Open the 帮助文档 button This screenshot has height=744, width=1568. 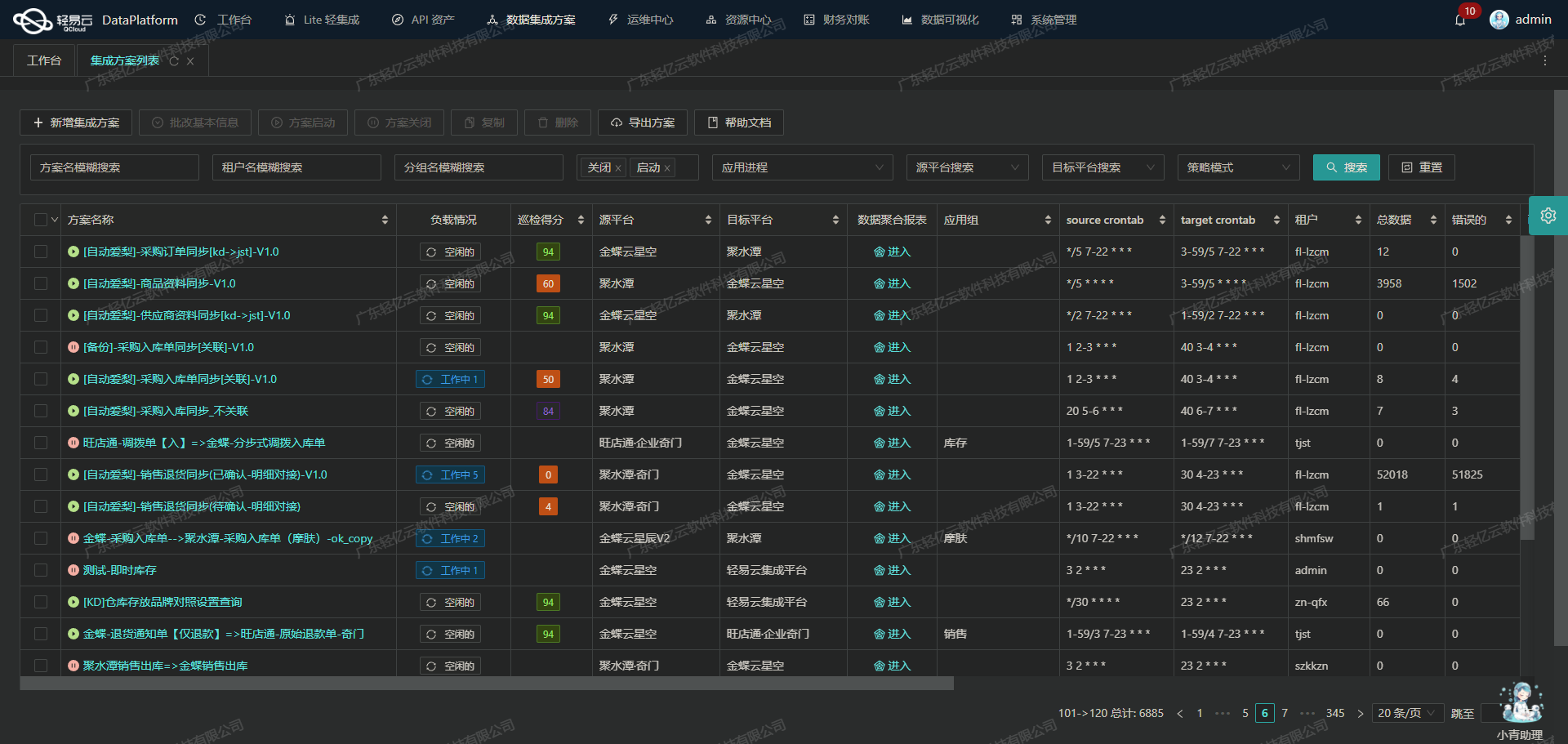[x=739, y=123]
